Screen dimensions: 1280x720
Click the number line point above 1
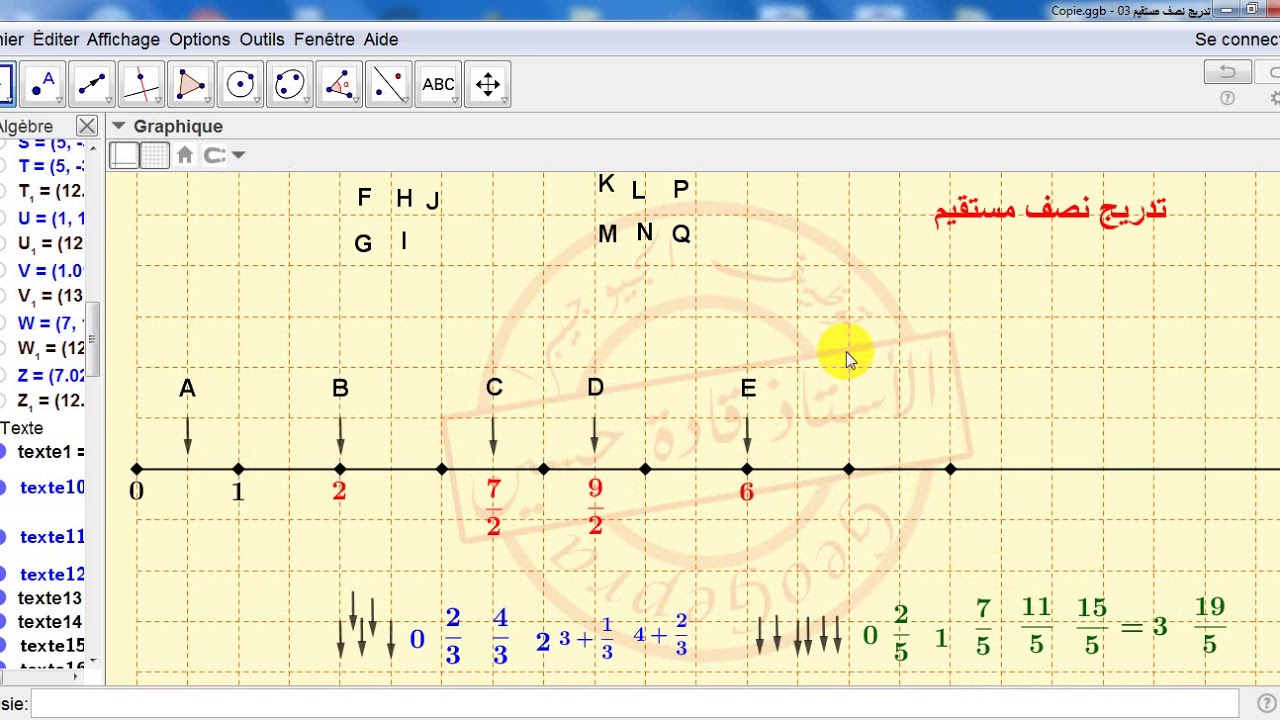238,469
